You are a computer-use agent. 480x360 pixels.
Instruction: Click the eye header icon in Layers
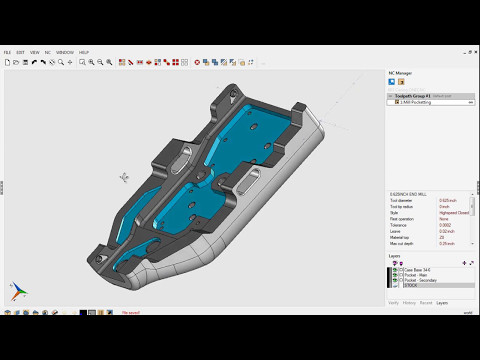point(395,263)
